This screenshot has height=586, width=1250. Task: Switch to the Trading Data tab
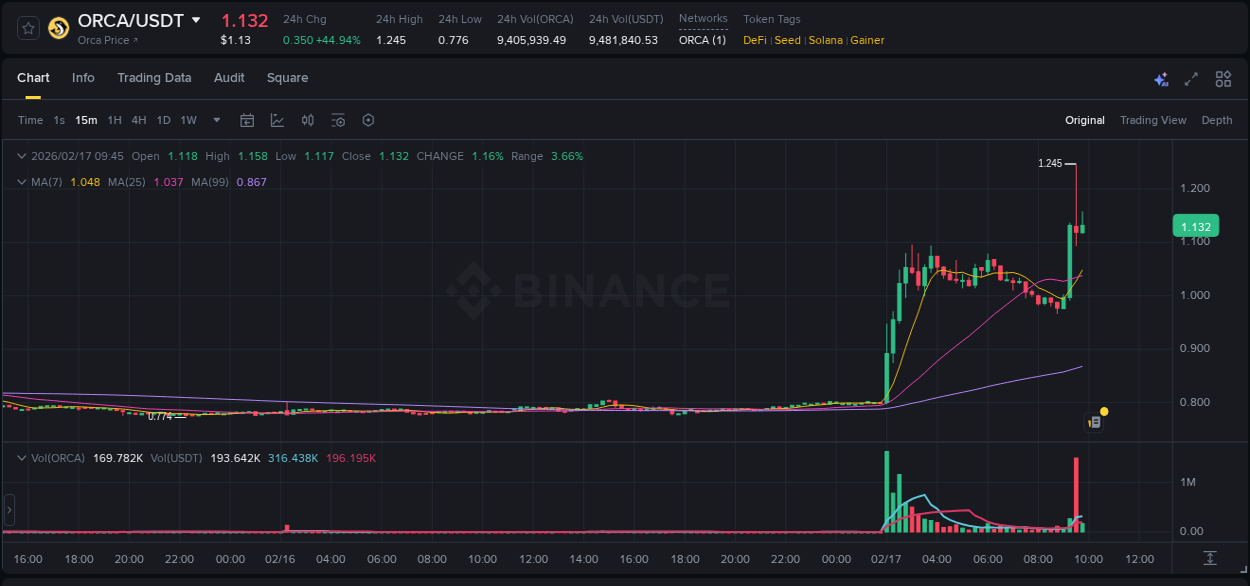154,78
